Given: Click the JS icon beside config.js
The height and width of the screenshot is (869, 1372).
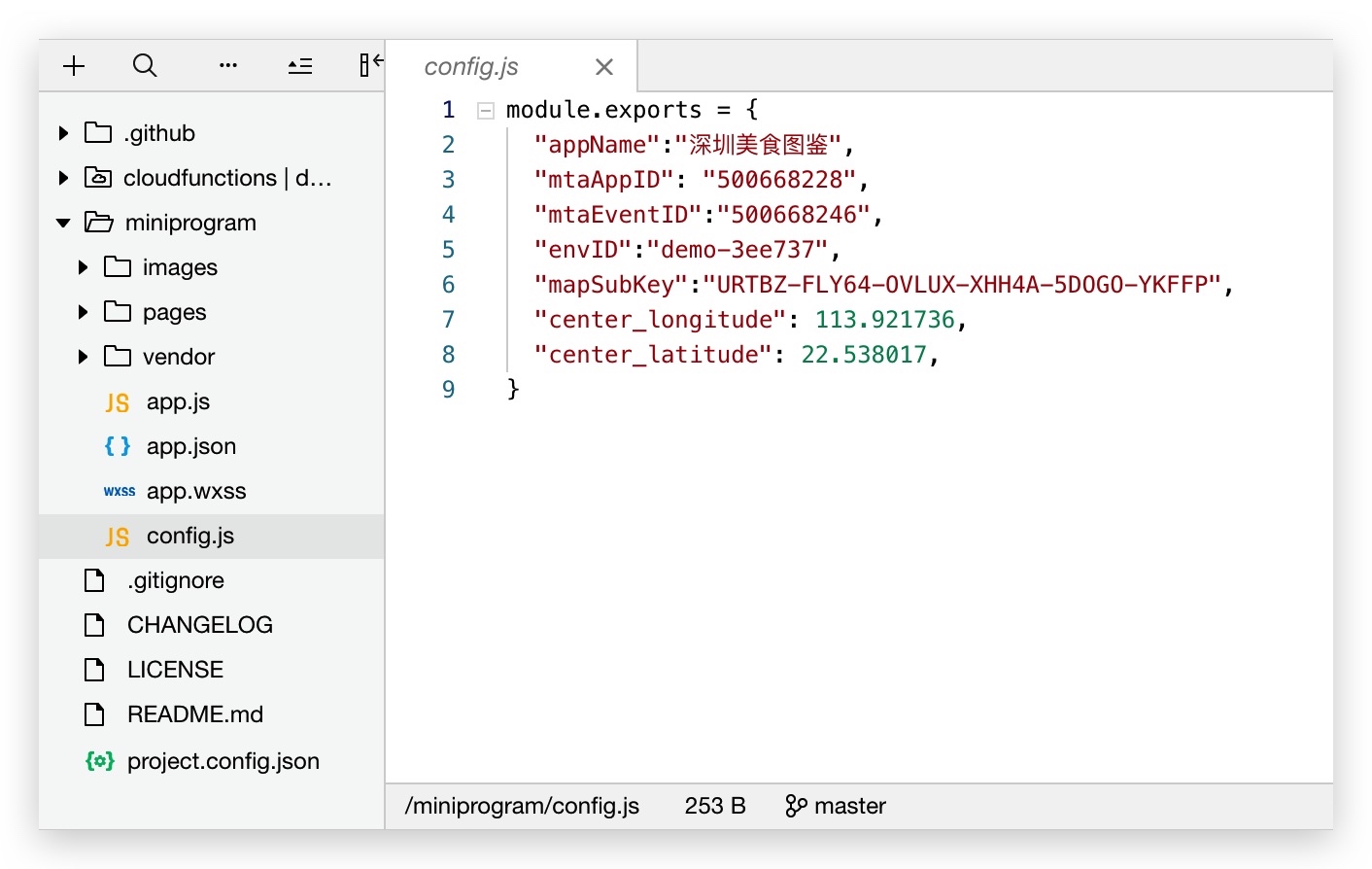Looking at the screenshot, I should [x=118, y=537].
